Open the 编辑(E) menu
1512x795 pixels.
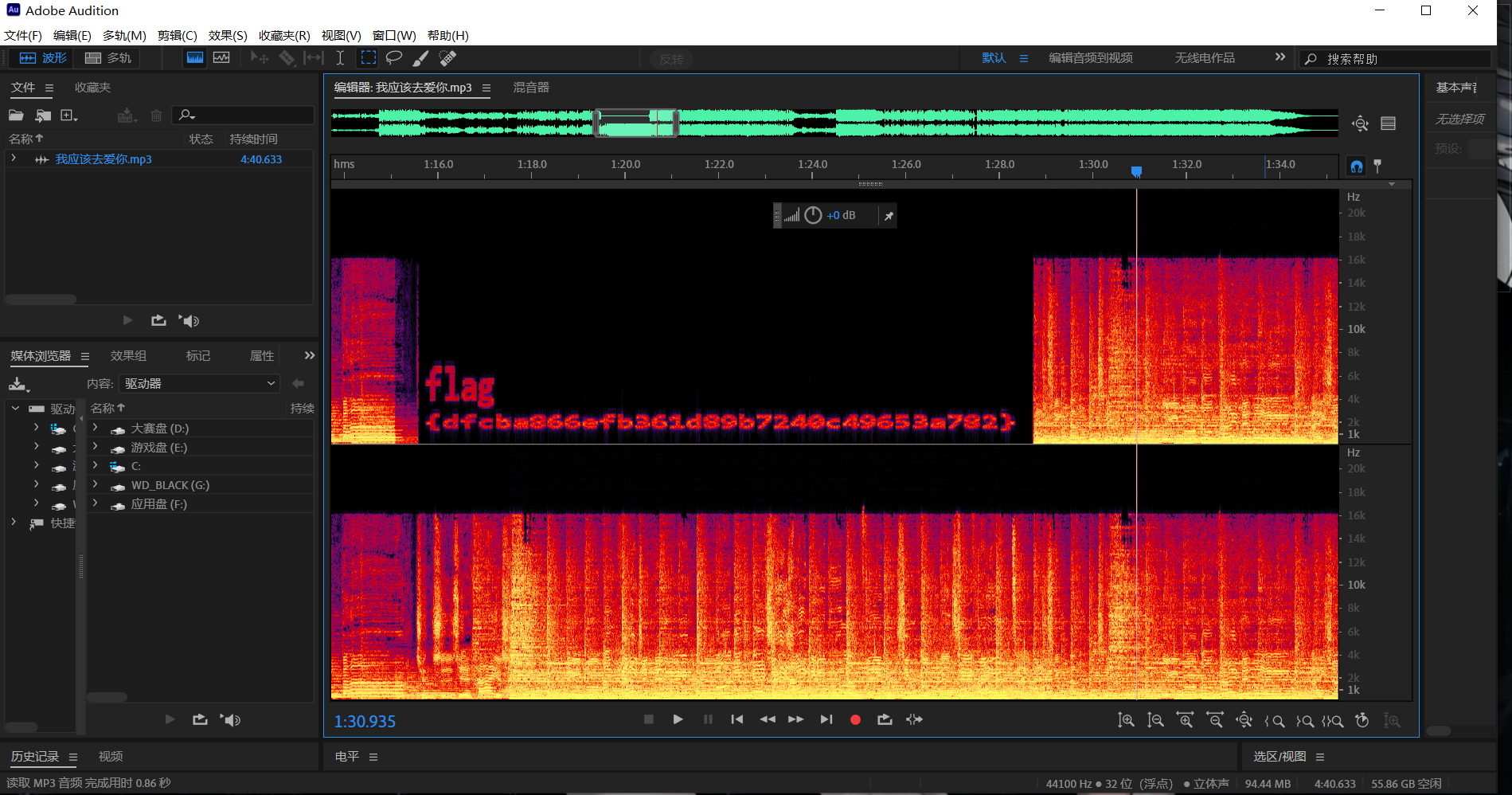(x=72, y=35)
